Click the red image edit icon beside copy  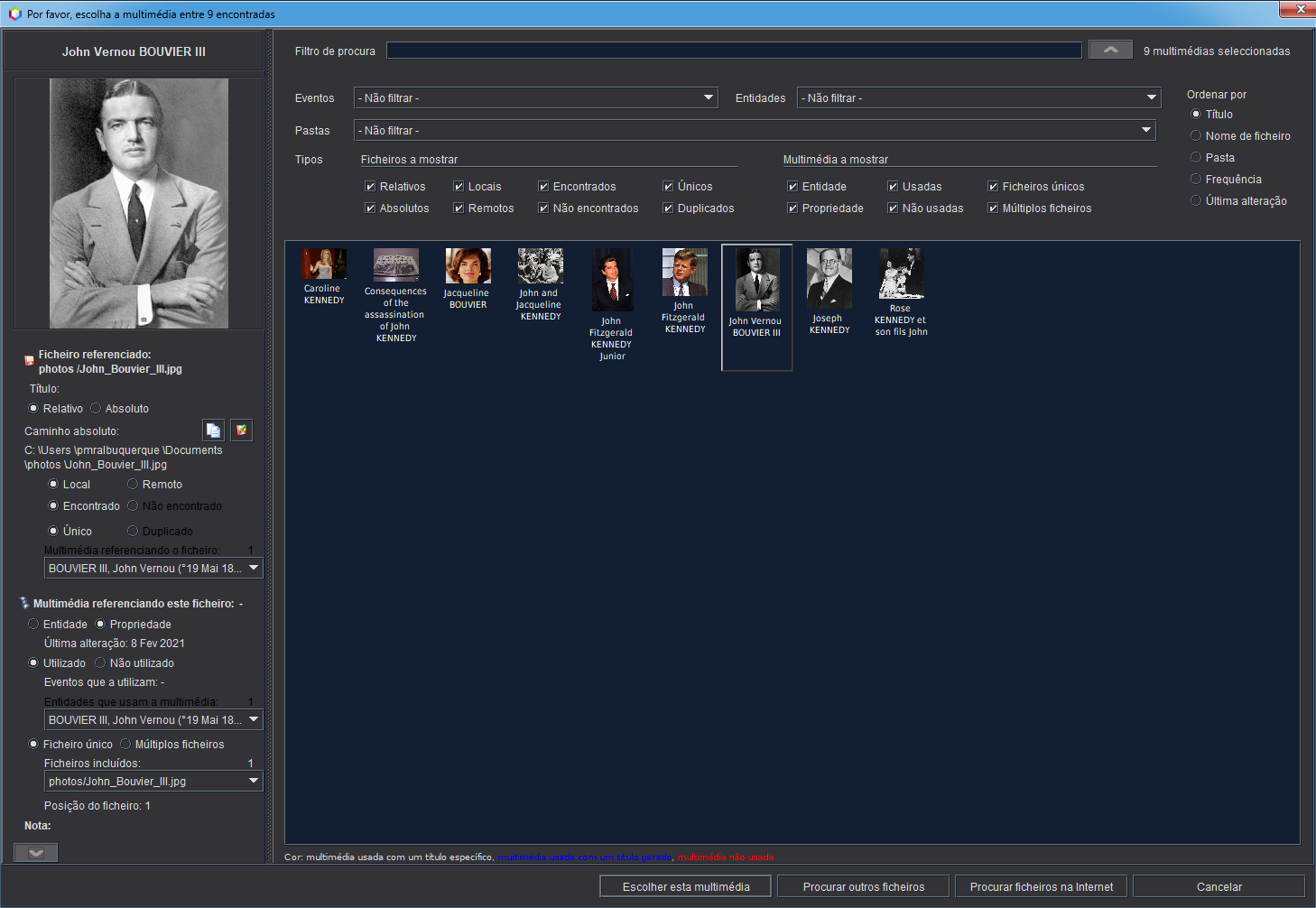tap(241, 431)
